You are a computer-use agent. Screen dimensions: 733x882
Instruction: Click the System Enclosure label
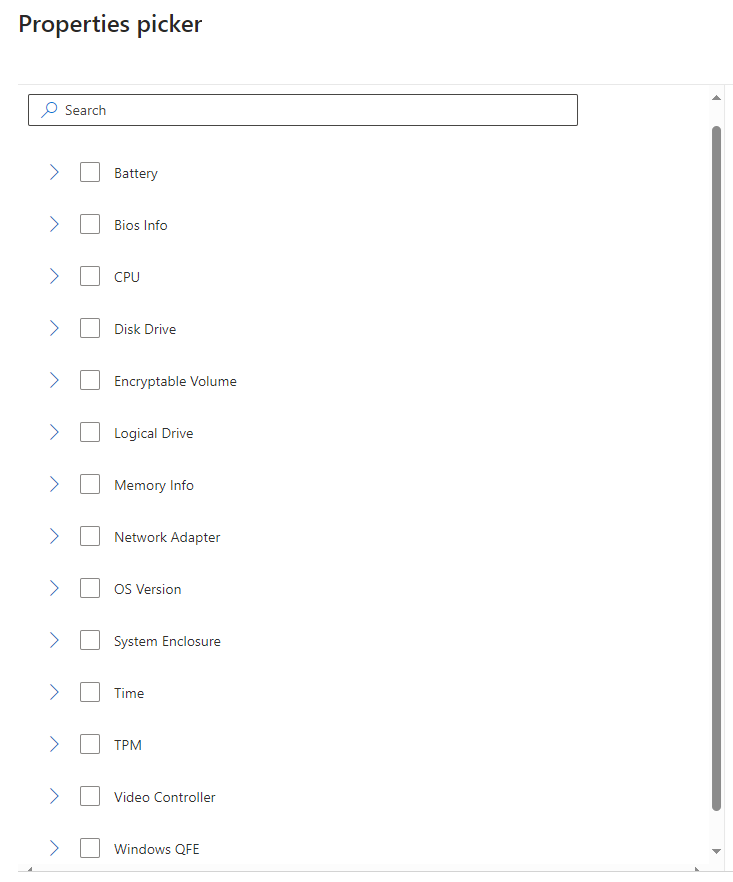(167, 641)
